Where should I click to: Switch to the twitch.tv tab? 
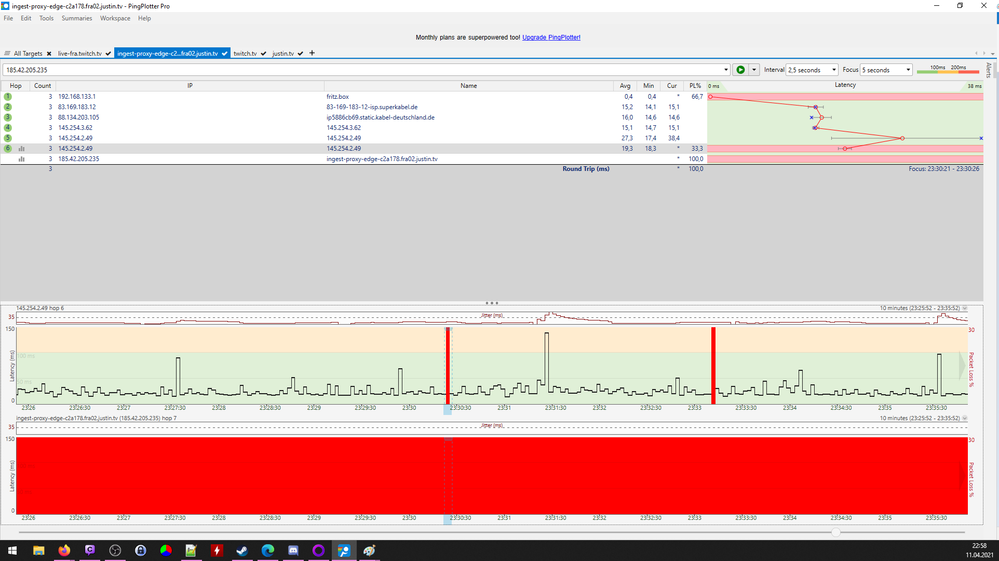[x=245, y=53]
